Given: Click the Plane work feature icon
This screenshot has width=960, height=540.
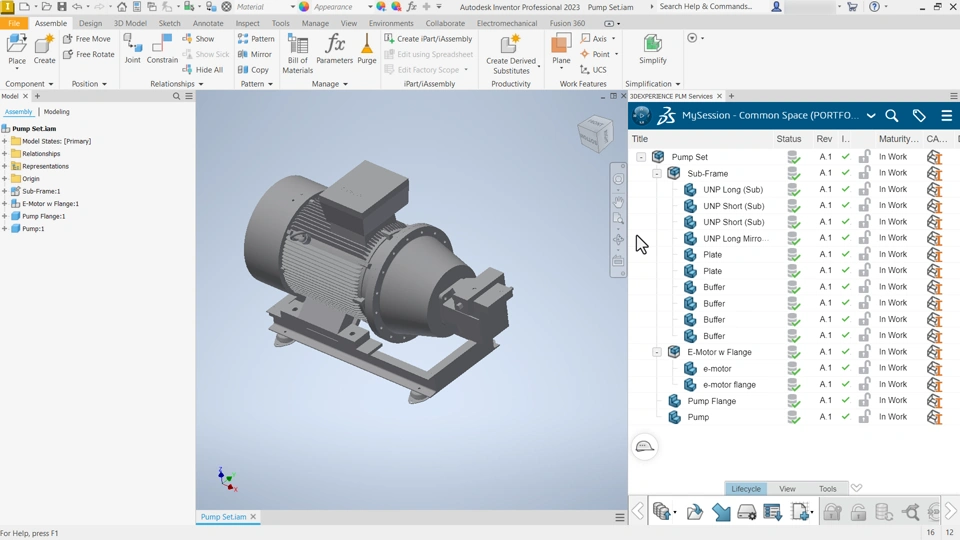Looking at the screenshot, I should click(x=561, y=45).
